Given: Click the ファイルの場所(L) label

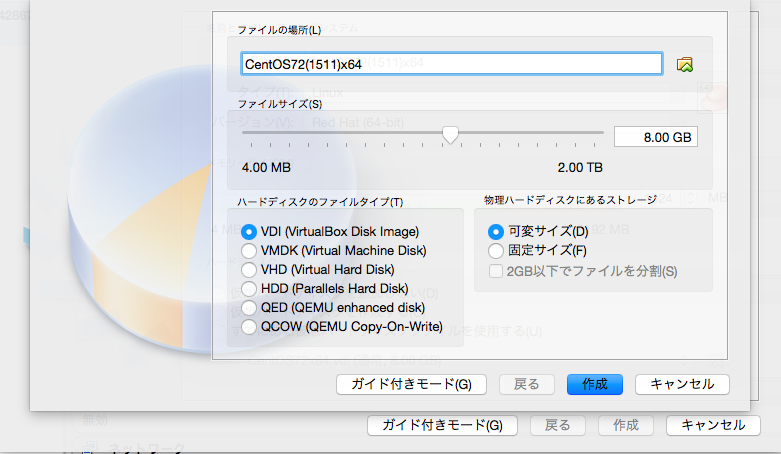Looking at the screenshot, I should 279,30.
